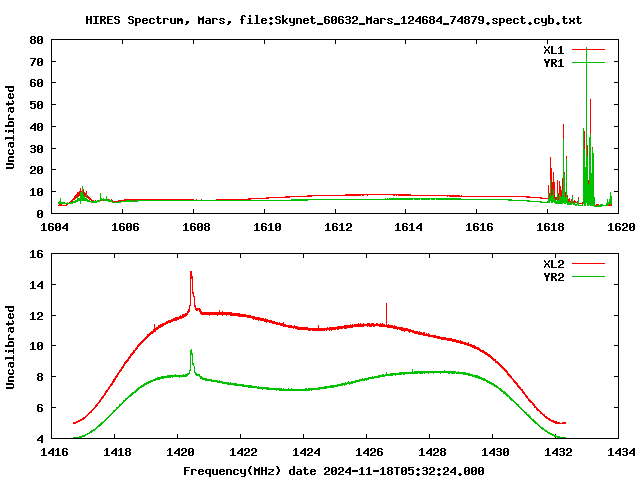Click the 60 y-axis tick label
Viewport: 640px width, 480px height.
36,83
